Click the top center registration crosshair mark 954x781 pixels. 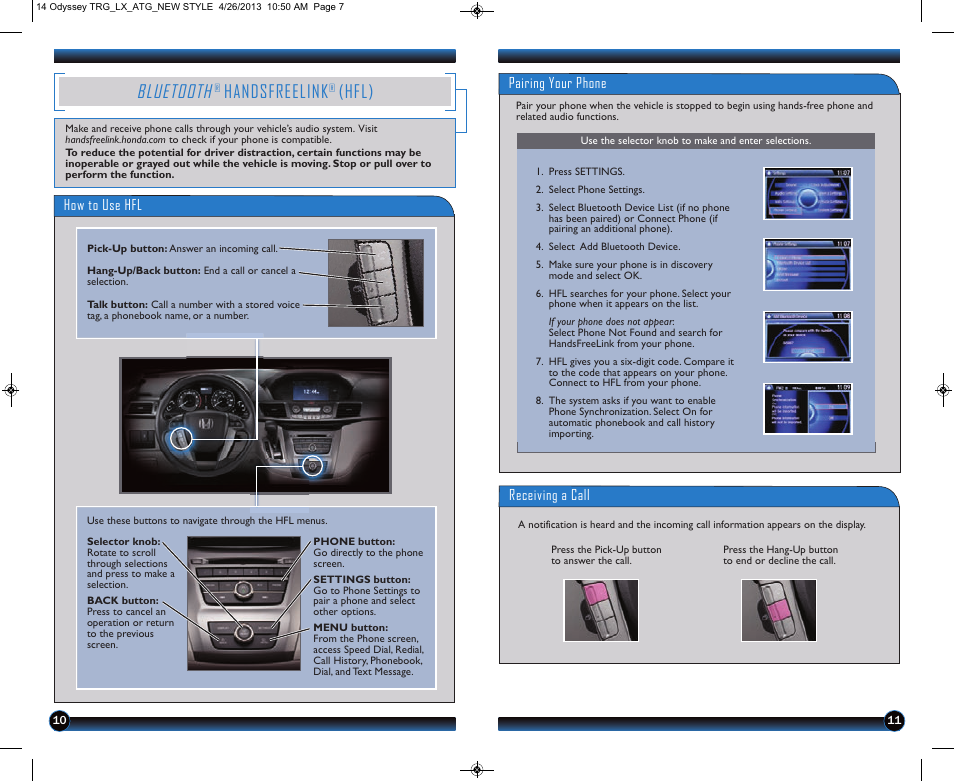tap(477, 10)
